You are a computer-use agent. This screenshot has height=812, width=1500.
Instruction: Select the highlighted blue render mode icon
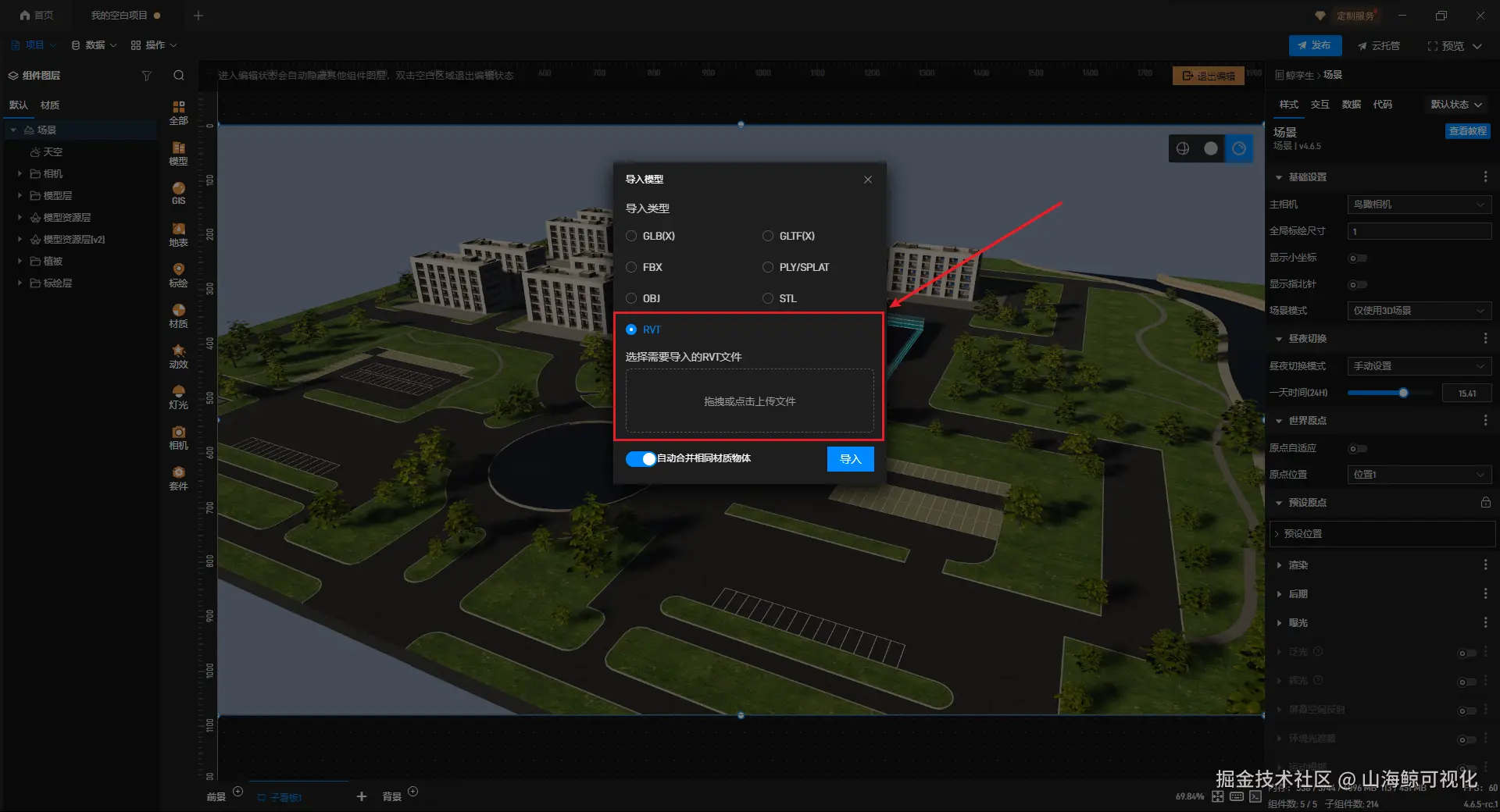pos(1239,148)
